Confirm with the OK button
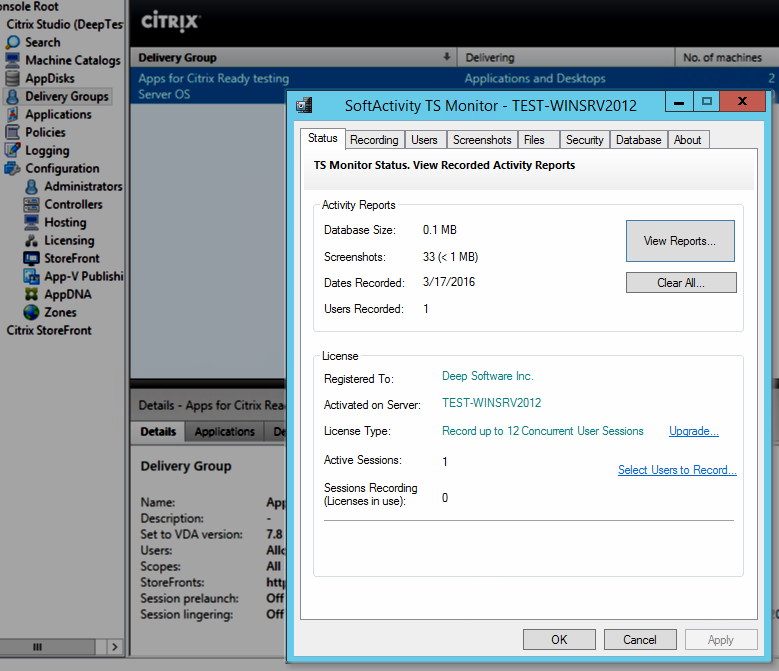This screenshot has width=779, height=671. tap(559, 640)
